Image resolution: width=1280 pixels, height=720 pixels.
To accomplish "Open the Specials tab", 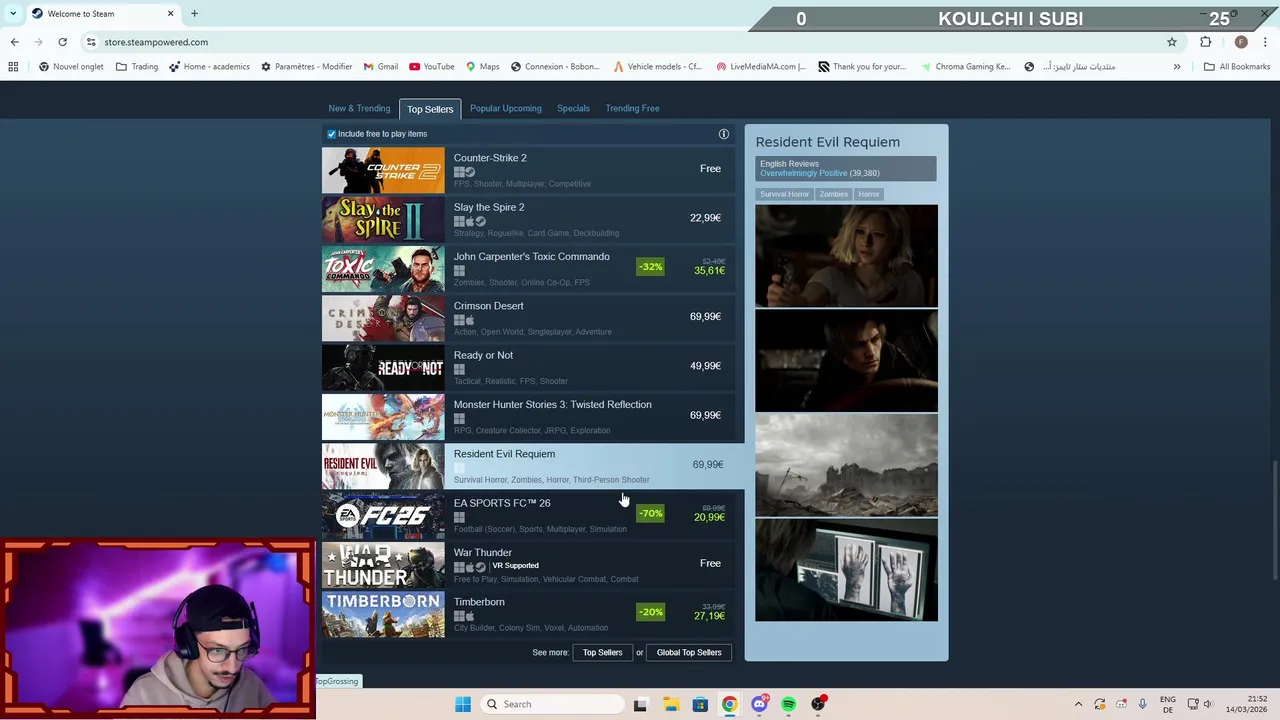I will [x=573, y=108].
